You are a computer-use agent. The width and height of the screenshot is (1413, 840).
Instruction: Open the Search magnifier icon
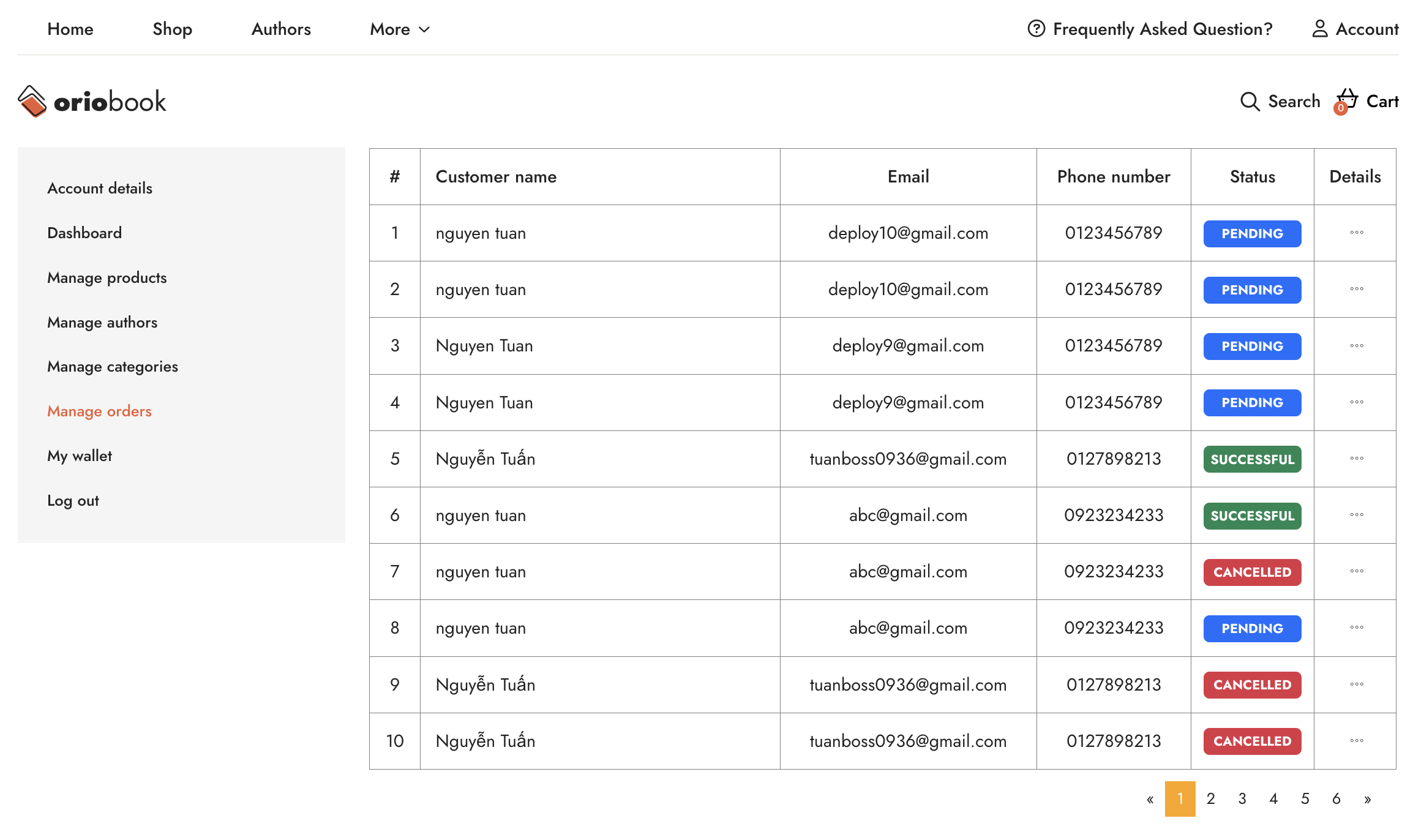(x=1250, y=101)
